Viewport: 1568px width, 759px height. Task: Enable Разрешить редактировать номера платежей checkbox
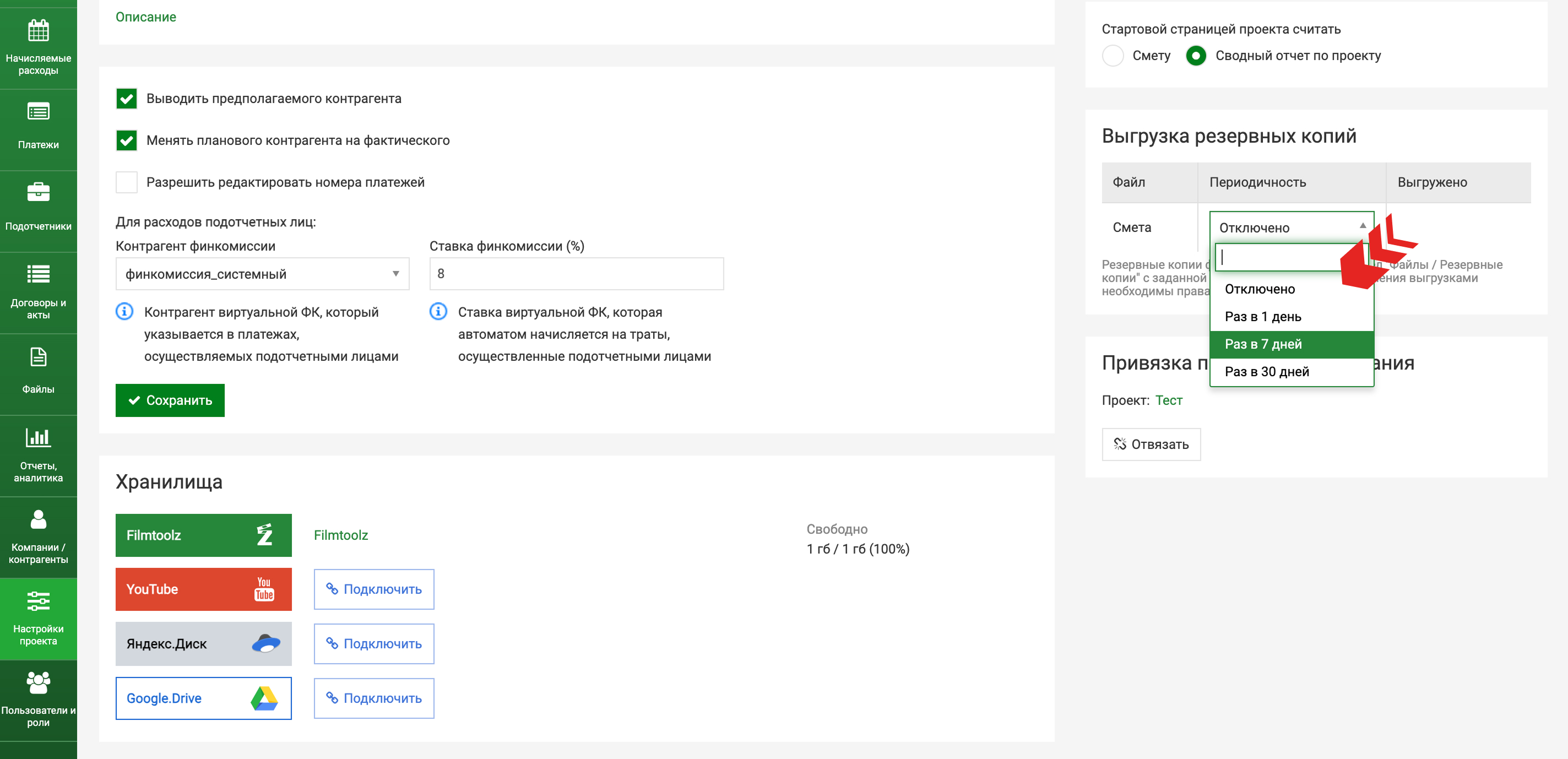click(127, 182)
